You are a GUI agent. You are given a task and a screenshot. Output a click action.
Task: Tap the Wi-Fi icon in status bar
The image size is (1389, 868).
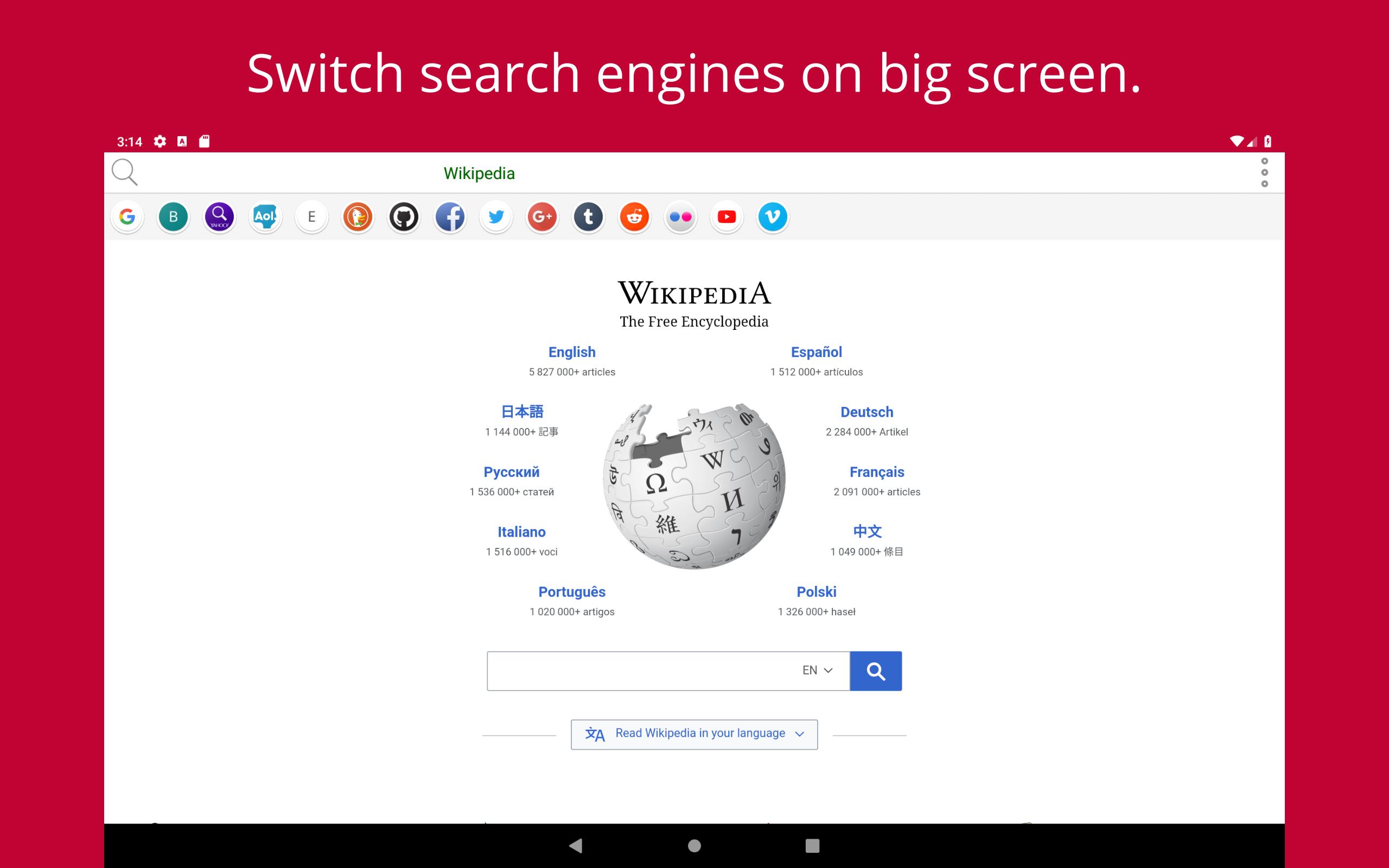click(x=1237, y=141)
